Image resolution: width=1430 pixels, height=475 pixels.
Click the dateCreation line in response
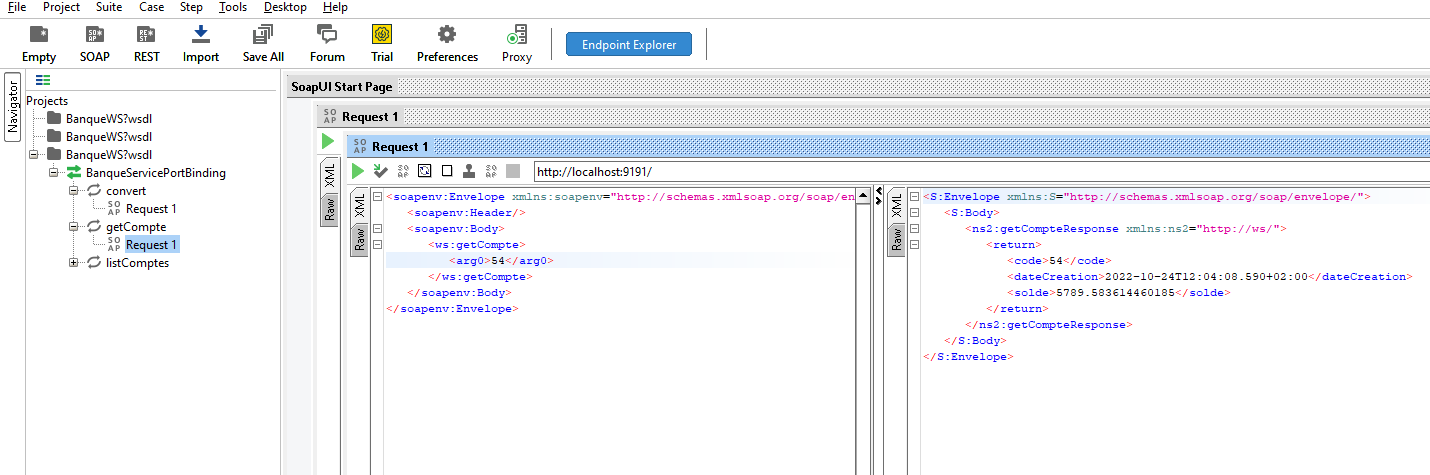coord(1209,277)
